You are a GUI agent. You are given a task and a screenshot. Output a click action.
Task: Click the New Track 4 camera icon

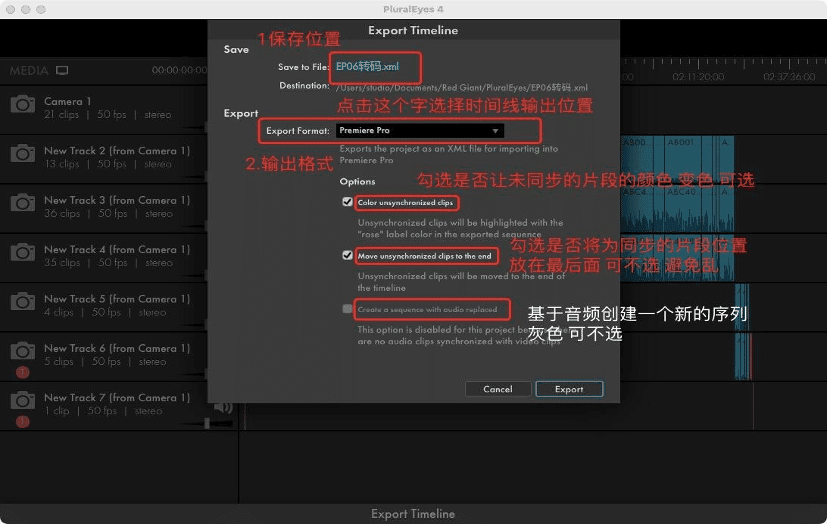22,252
